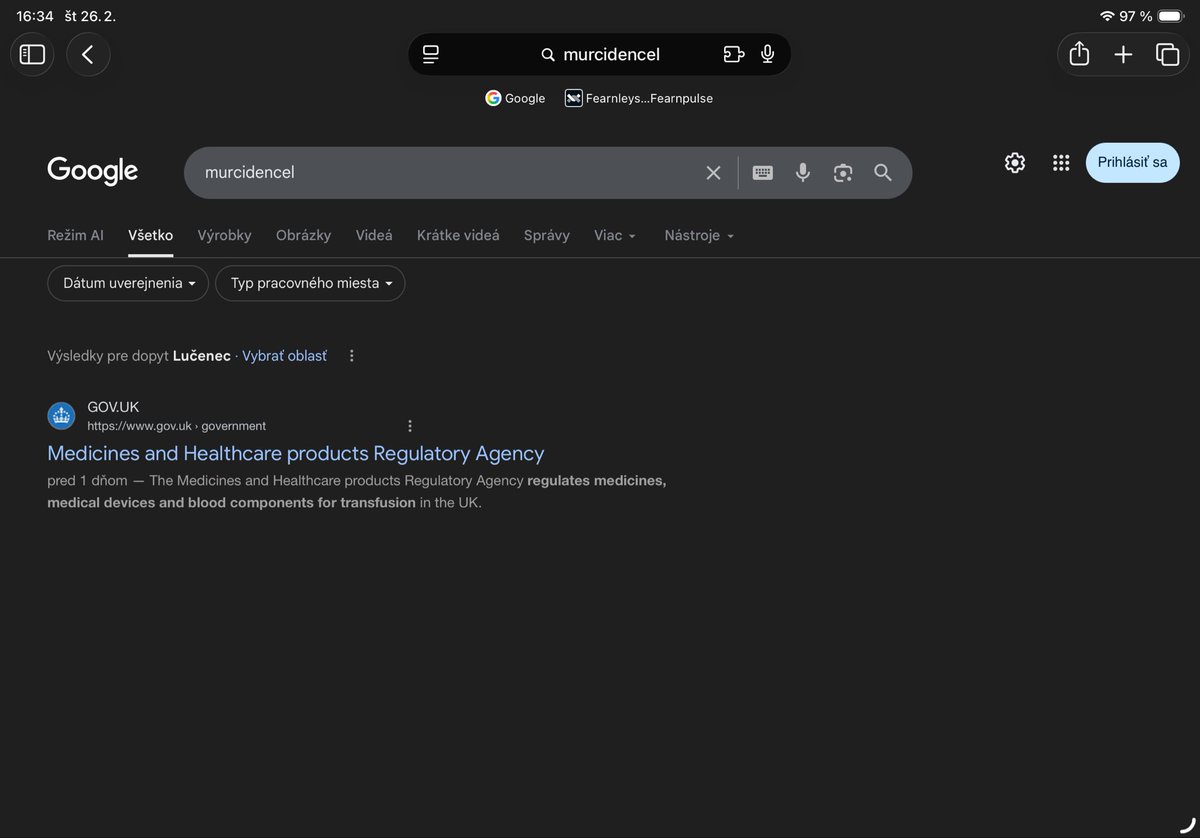Open the Dátum uverejnenia filter
This screenshot has width=1200, height=838.
[128, 283]
